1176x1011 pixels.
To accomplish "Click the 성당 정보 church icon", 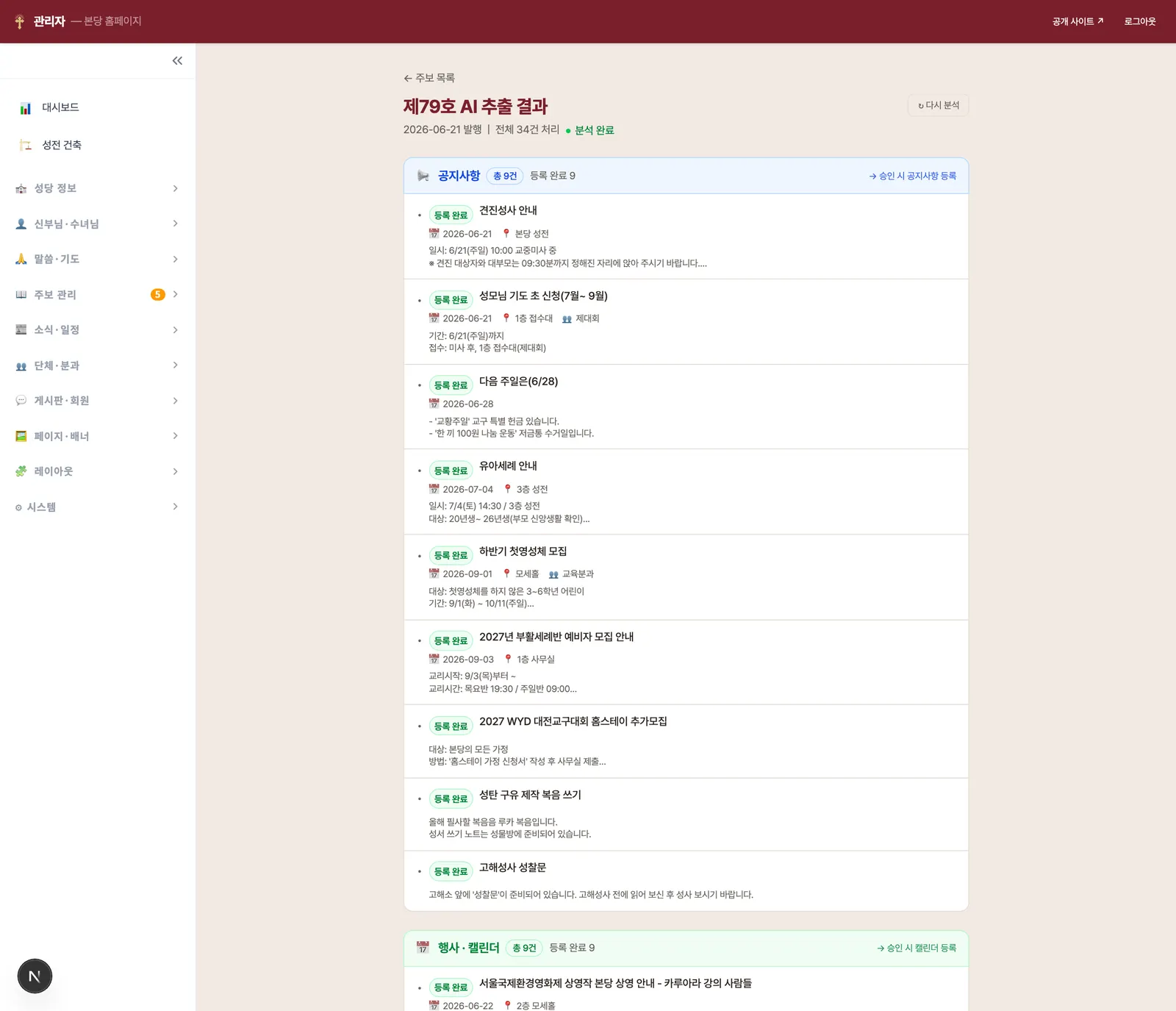I will [21, 189].
